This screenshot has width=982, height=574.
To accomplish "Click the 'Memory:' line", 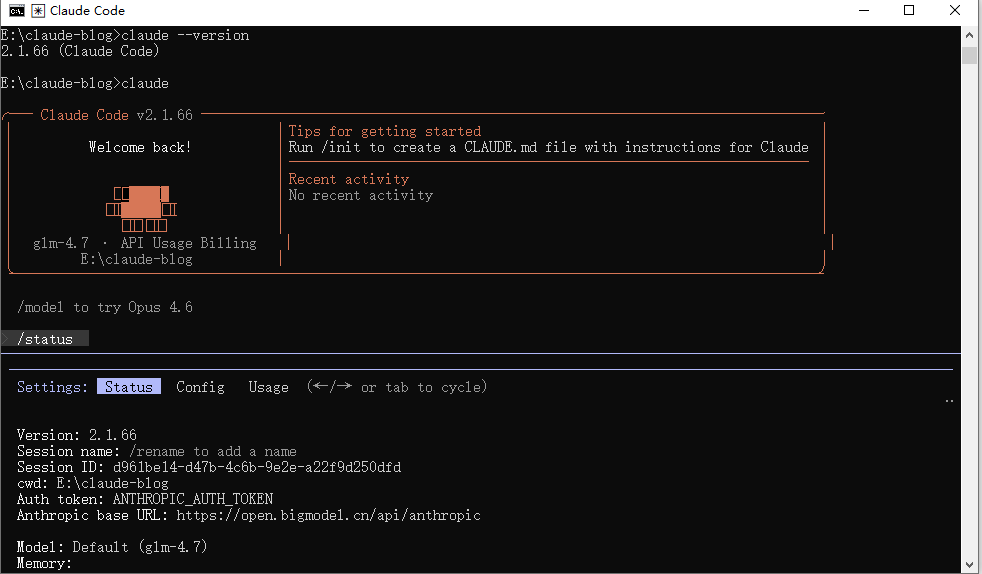I will coord(44,563).
